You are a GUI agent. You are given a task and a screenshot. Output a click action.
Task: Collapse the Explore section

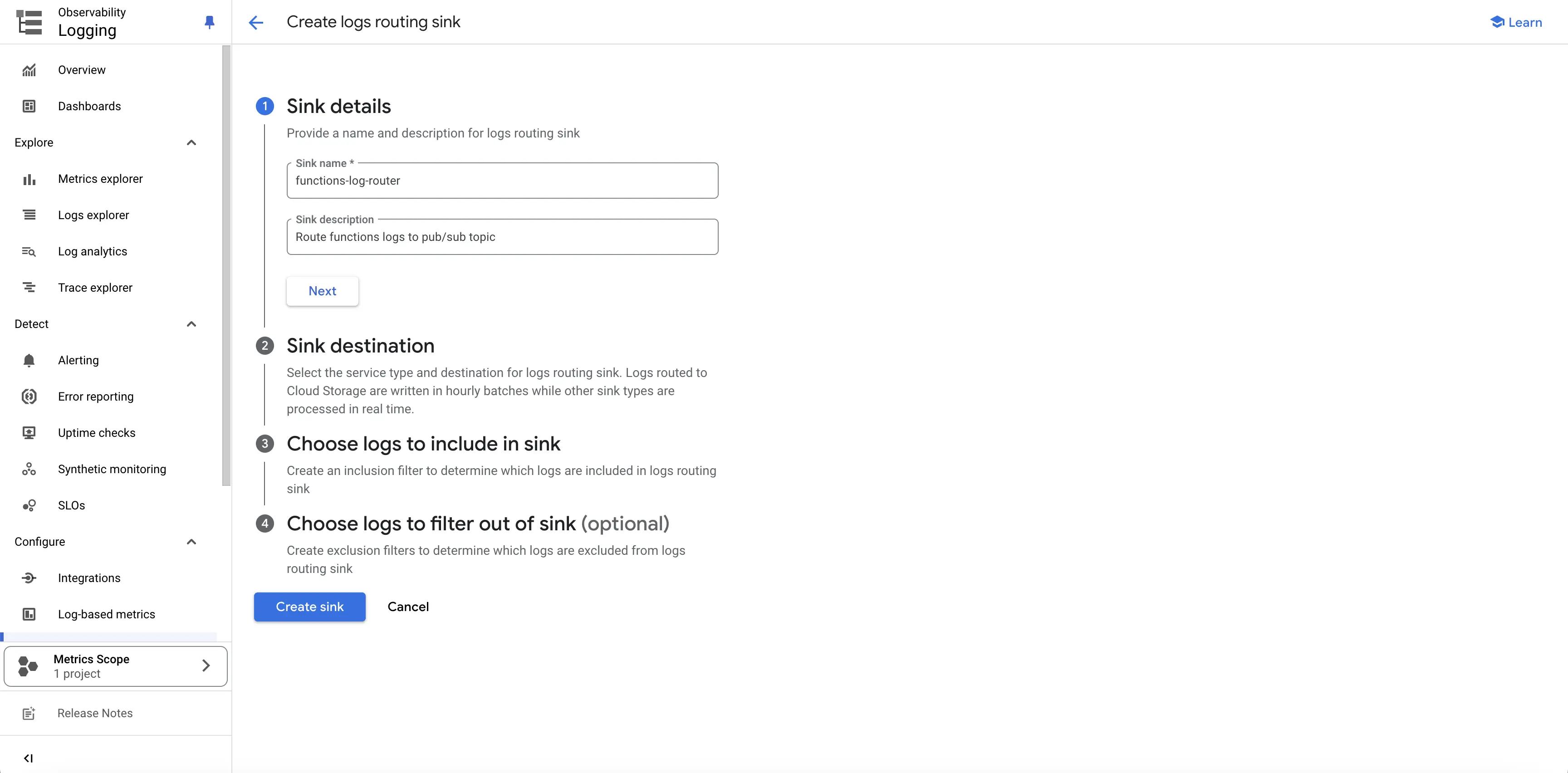[191, 142]
